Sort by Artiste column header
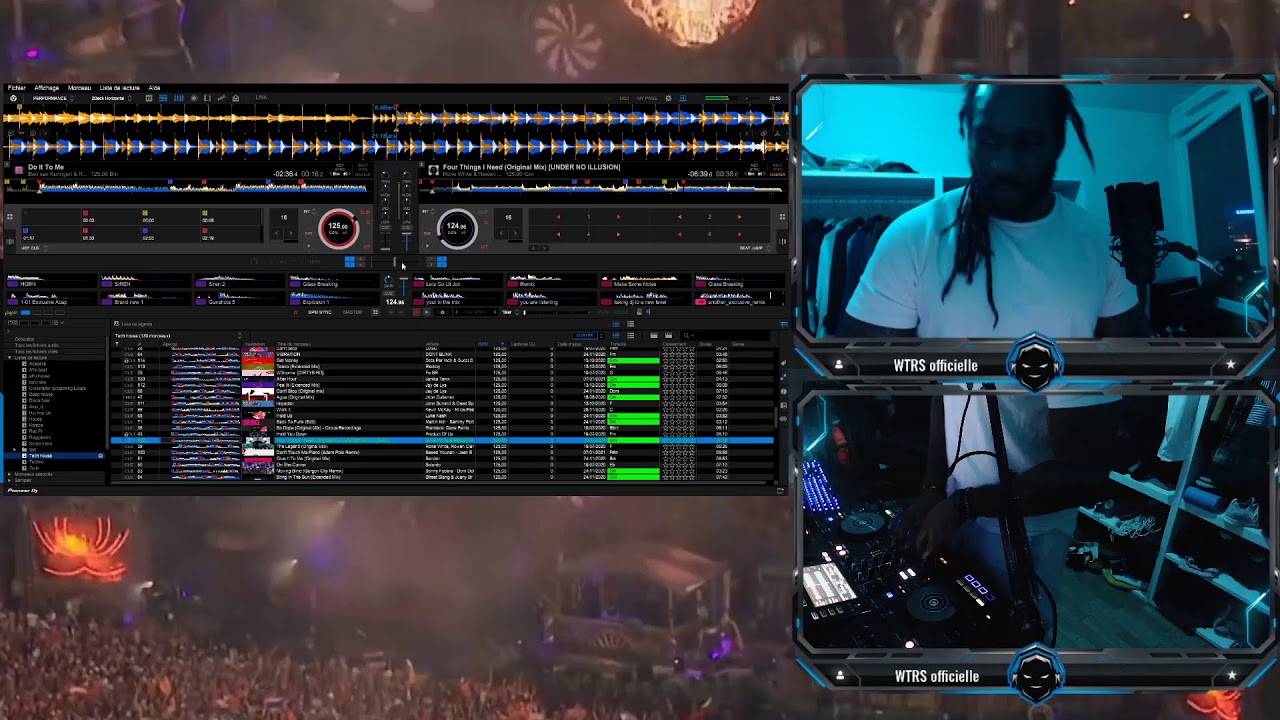Screen dimensions: 1280x720 [x=432, y=344]
